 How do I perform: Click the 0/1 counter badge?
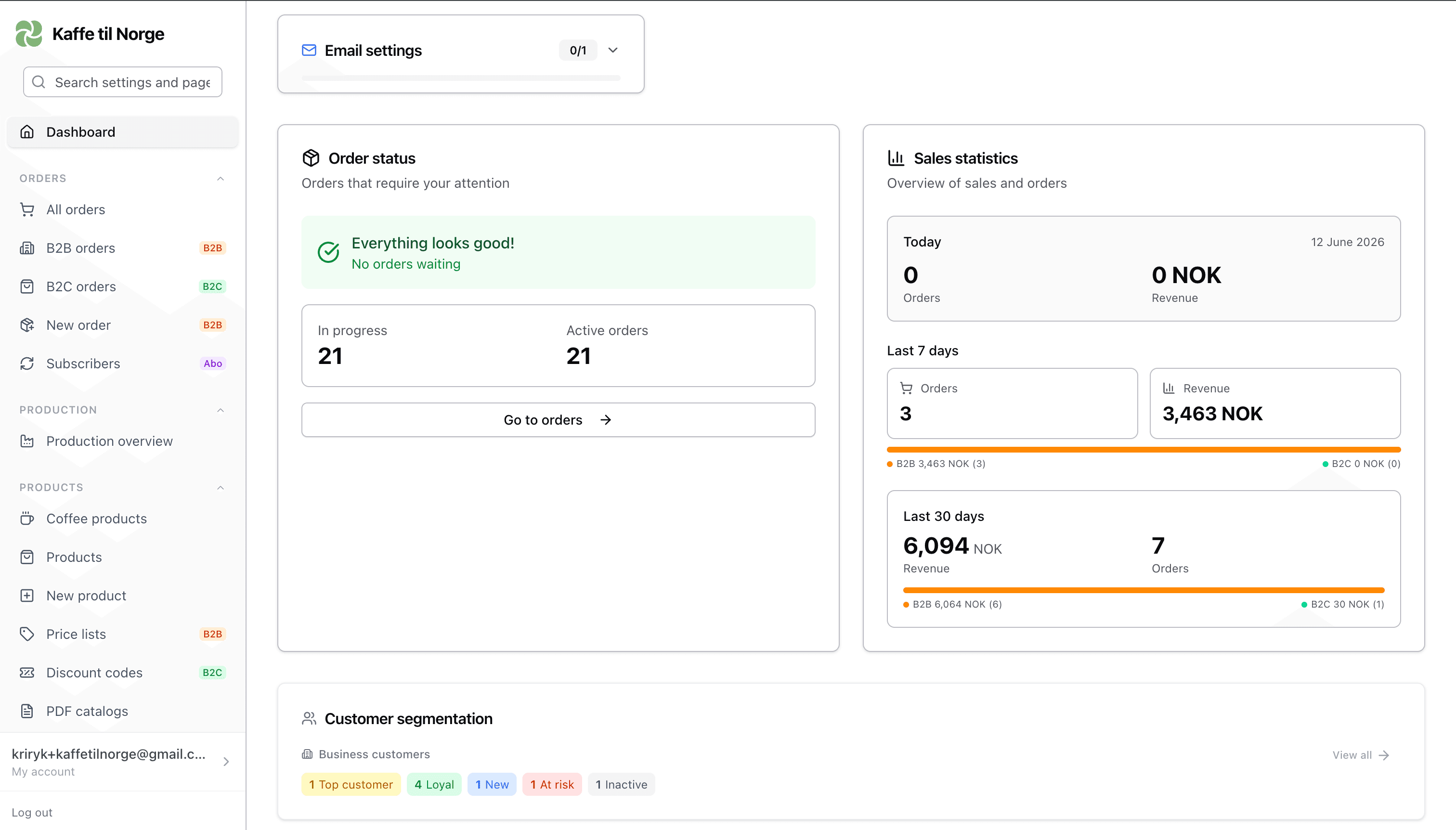[x=577, y=50]
